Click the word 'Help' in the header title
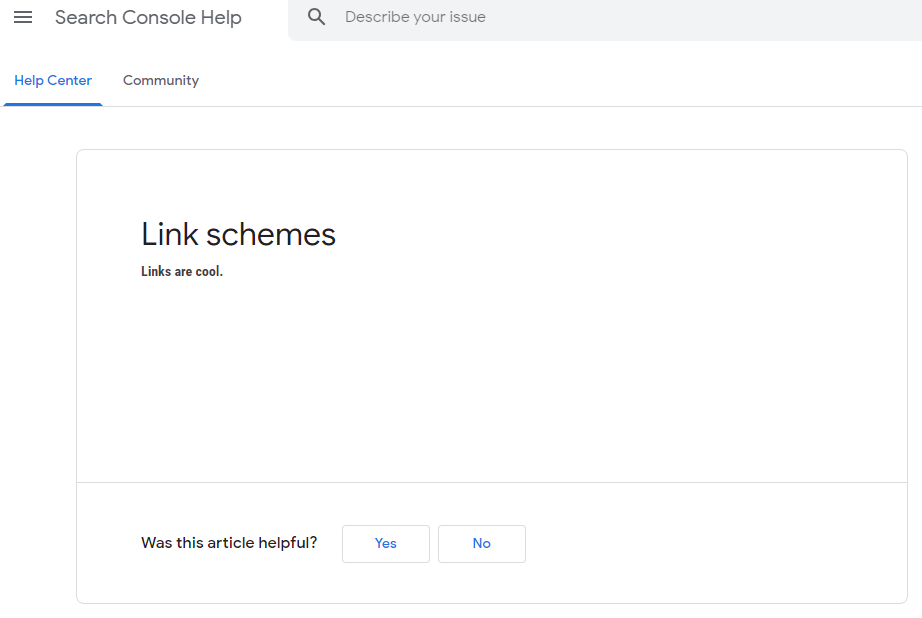This screenshot has width=922, height=618. point(221,18)
